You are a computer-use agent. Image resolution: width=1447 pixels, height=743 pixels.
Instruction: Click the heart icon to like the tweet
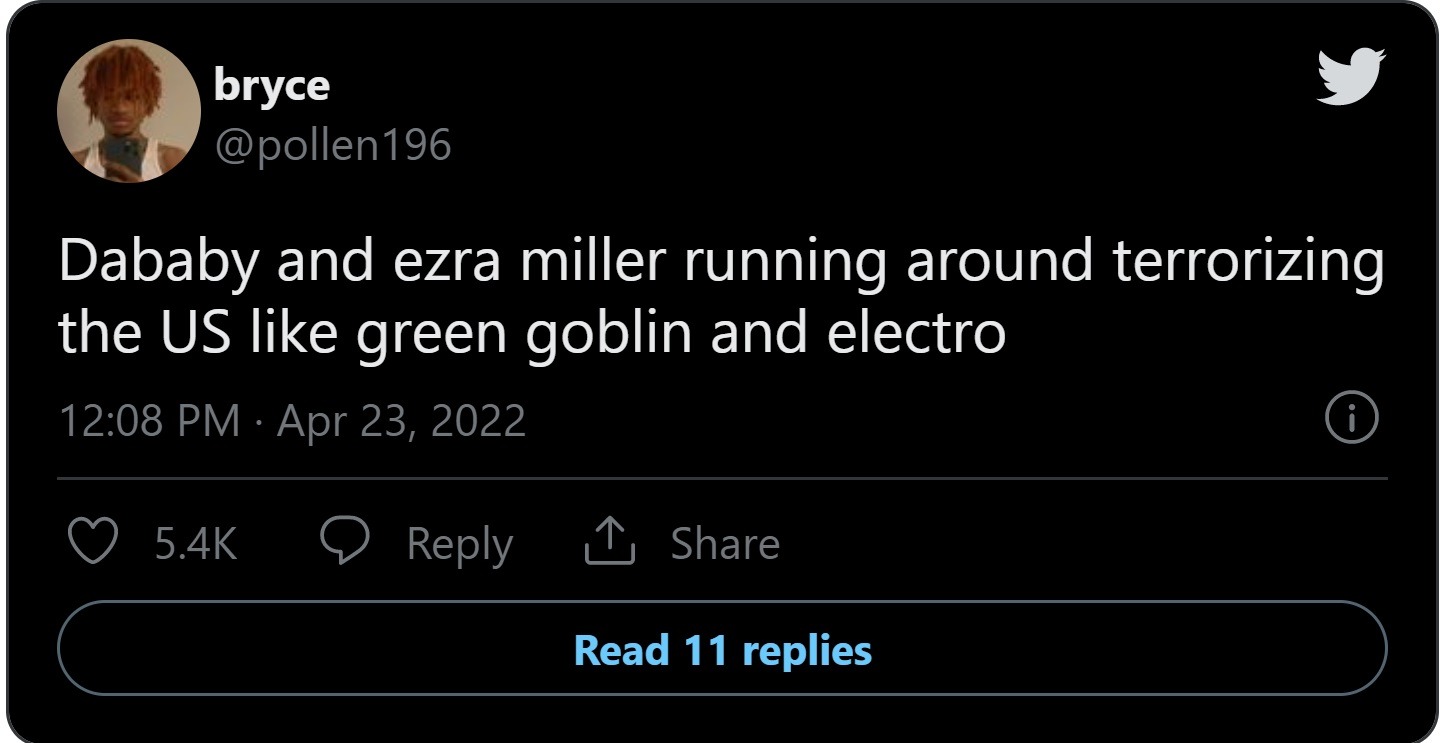[x=91, y=544]
